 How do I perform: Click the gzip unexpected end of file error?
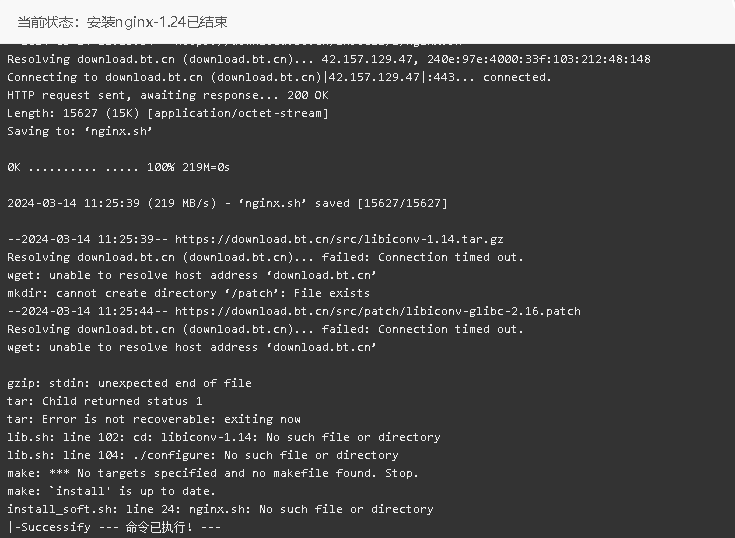coord(129,383)
